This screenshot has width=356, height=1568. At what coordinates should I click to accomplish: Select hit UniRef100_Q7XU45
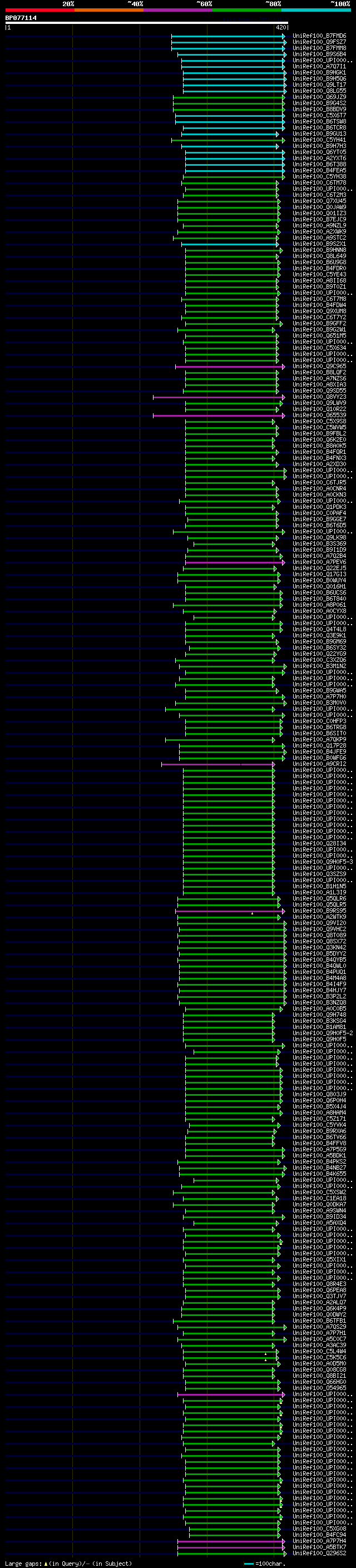click(x=319, y=201)
